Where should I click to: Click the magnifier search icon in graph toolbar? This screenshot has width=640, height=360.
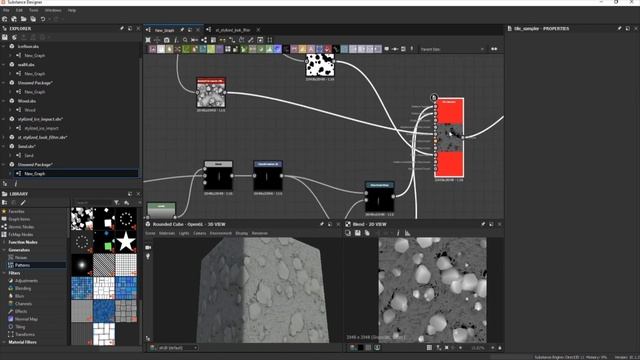[185, 40]
